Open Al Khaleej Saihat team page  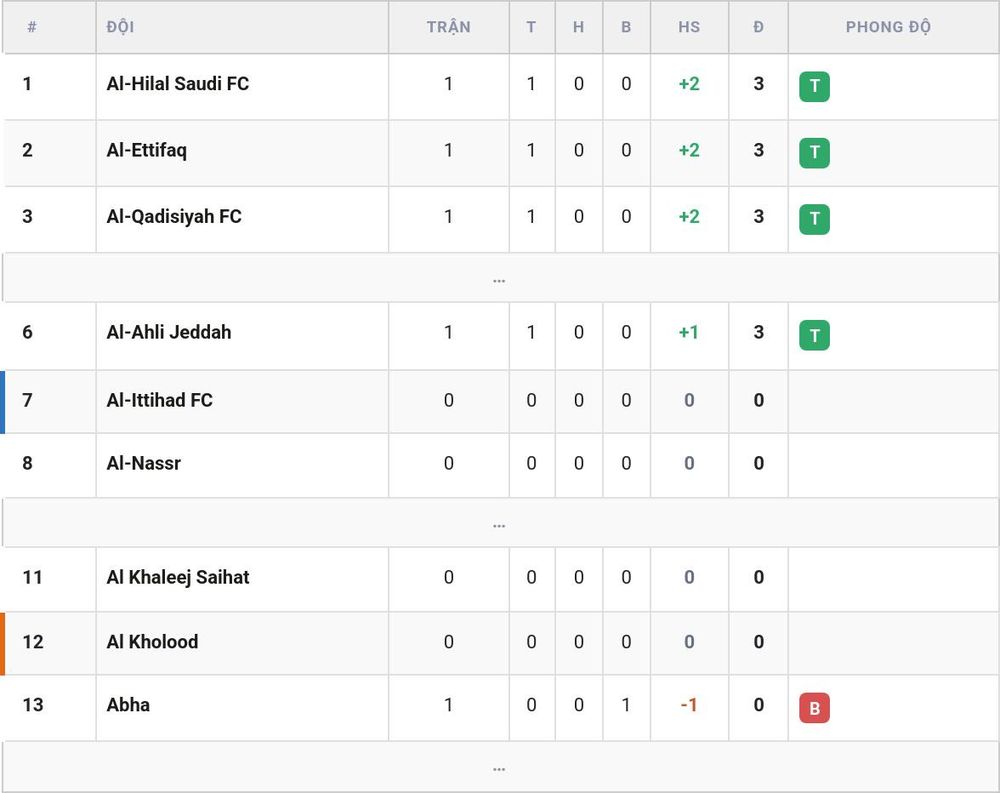tap(178, 577)
